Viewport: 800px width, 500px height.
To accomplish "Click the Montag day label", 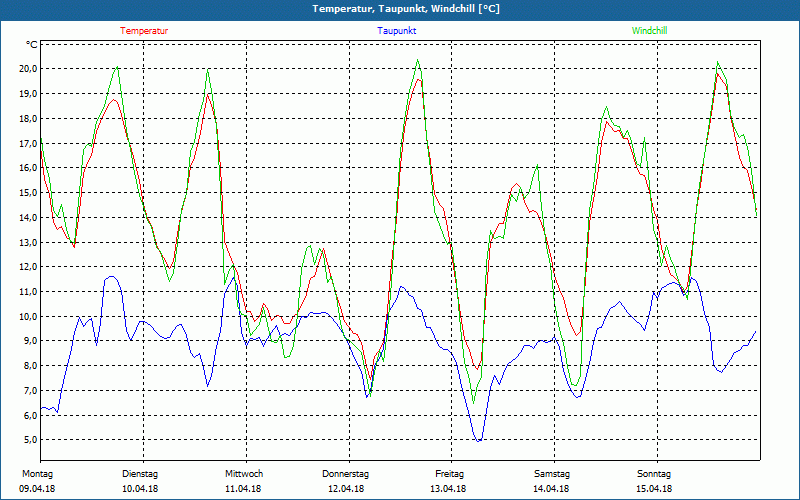I will [x=37, y=474].
